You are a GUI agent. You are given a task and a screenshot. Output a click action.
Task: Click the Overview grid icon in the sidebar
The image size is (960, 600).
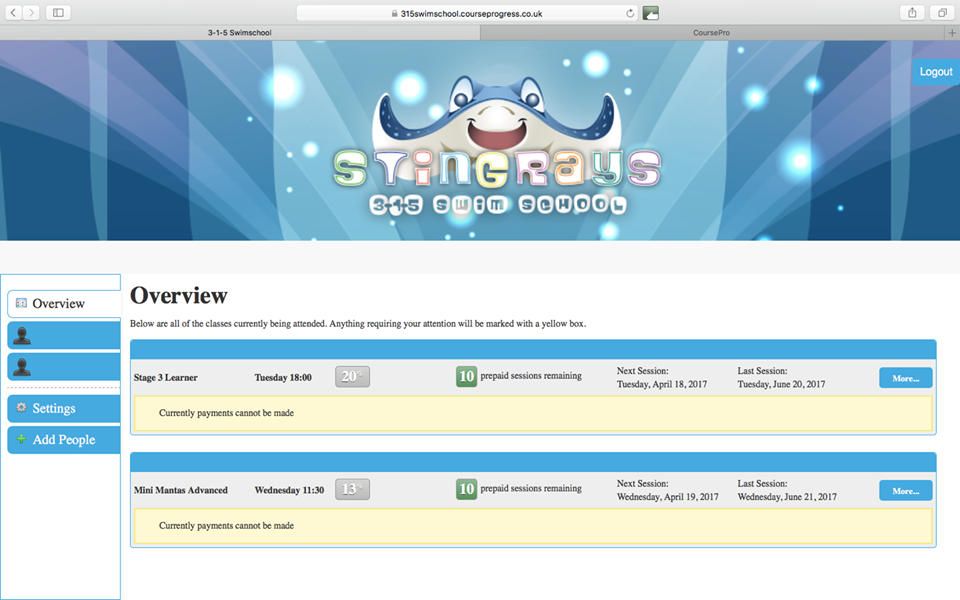tap(21, 303)
